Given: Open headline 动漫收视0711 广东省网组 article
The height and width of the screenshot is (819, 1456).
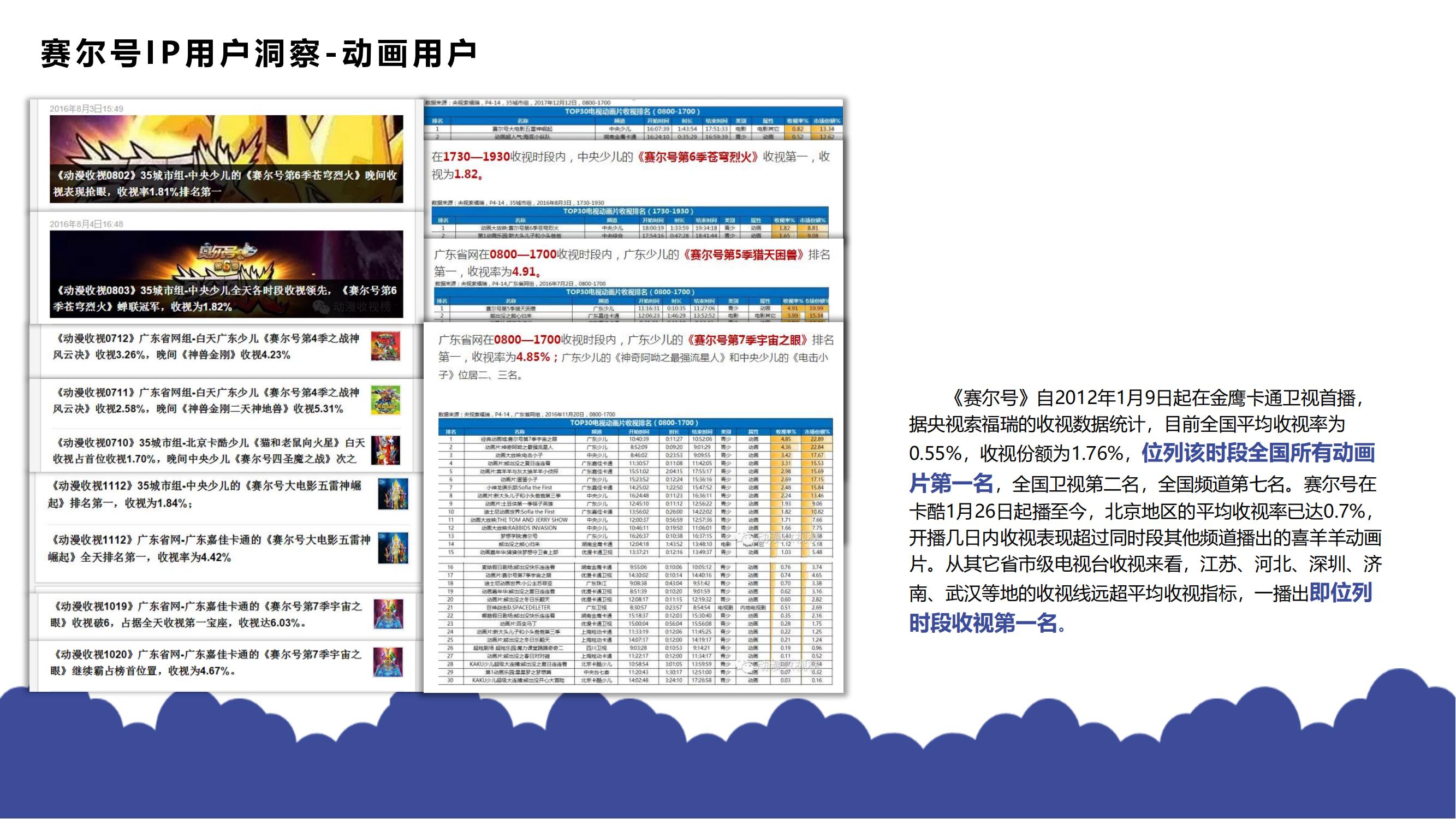Looking at the screenshot, I should 206,400.
